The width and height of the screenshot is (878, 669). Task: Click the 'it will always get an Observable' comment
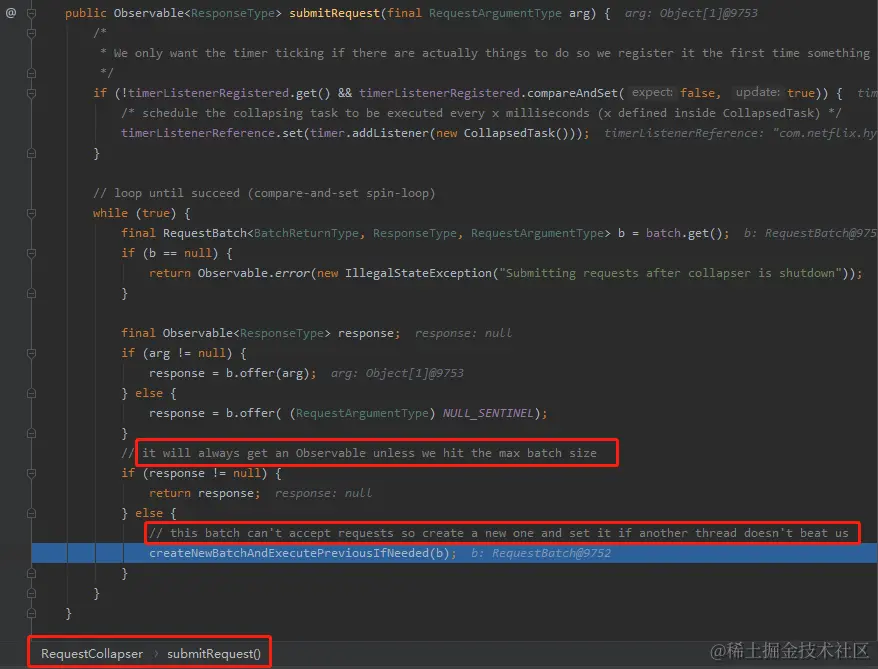tap(369, 453)
